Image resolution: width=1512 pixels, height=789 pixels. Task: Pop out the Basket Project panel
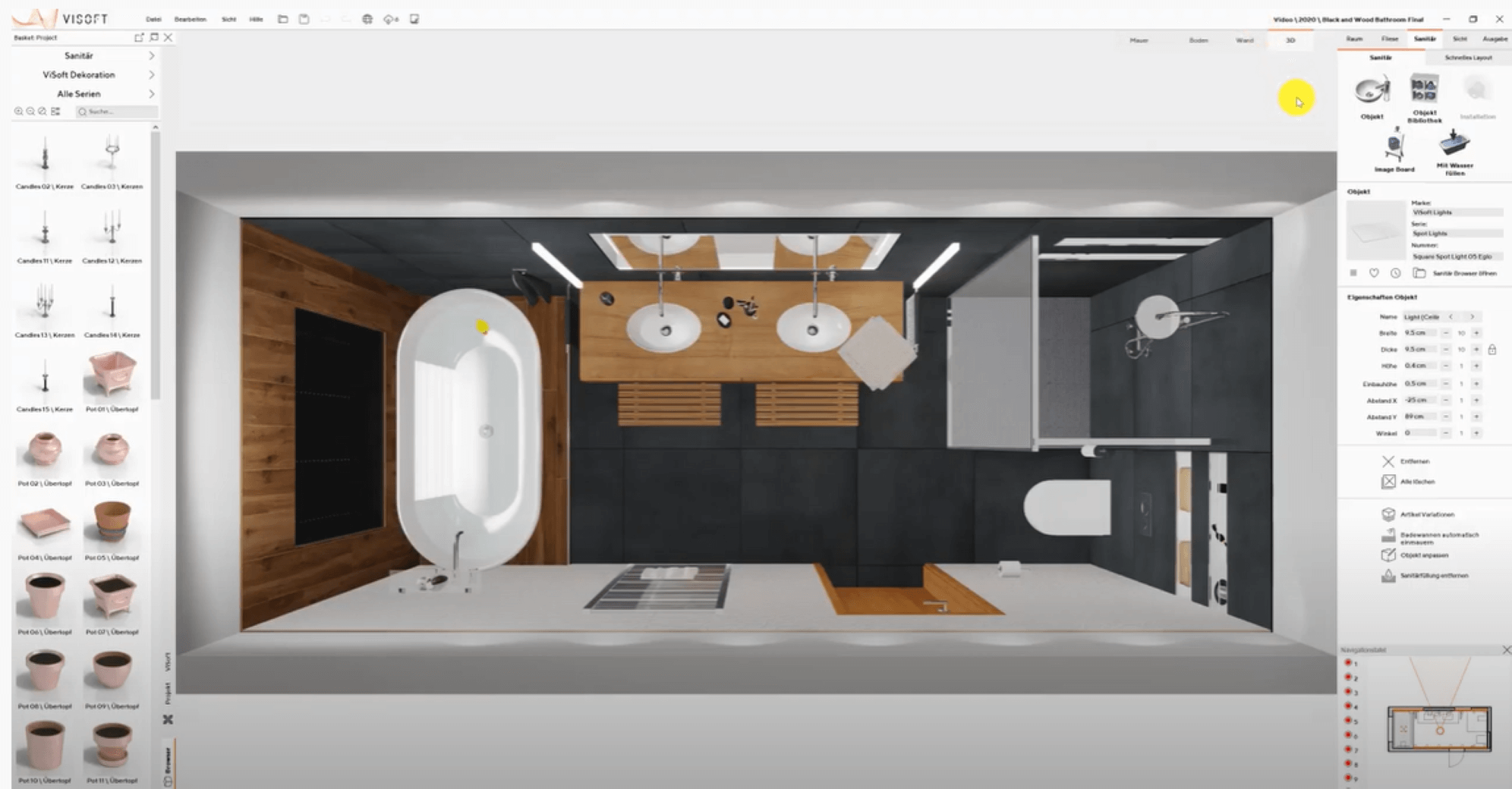pyautogui.click(x=139, y=37)
